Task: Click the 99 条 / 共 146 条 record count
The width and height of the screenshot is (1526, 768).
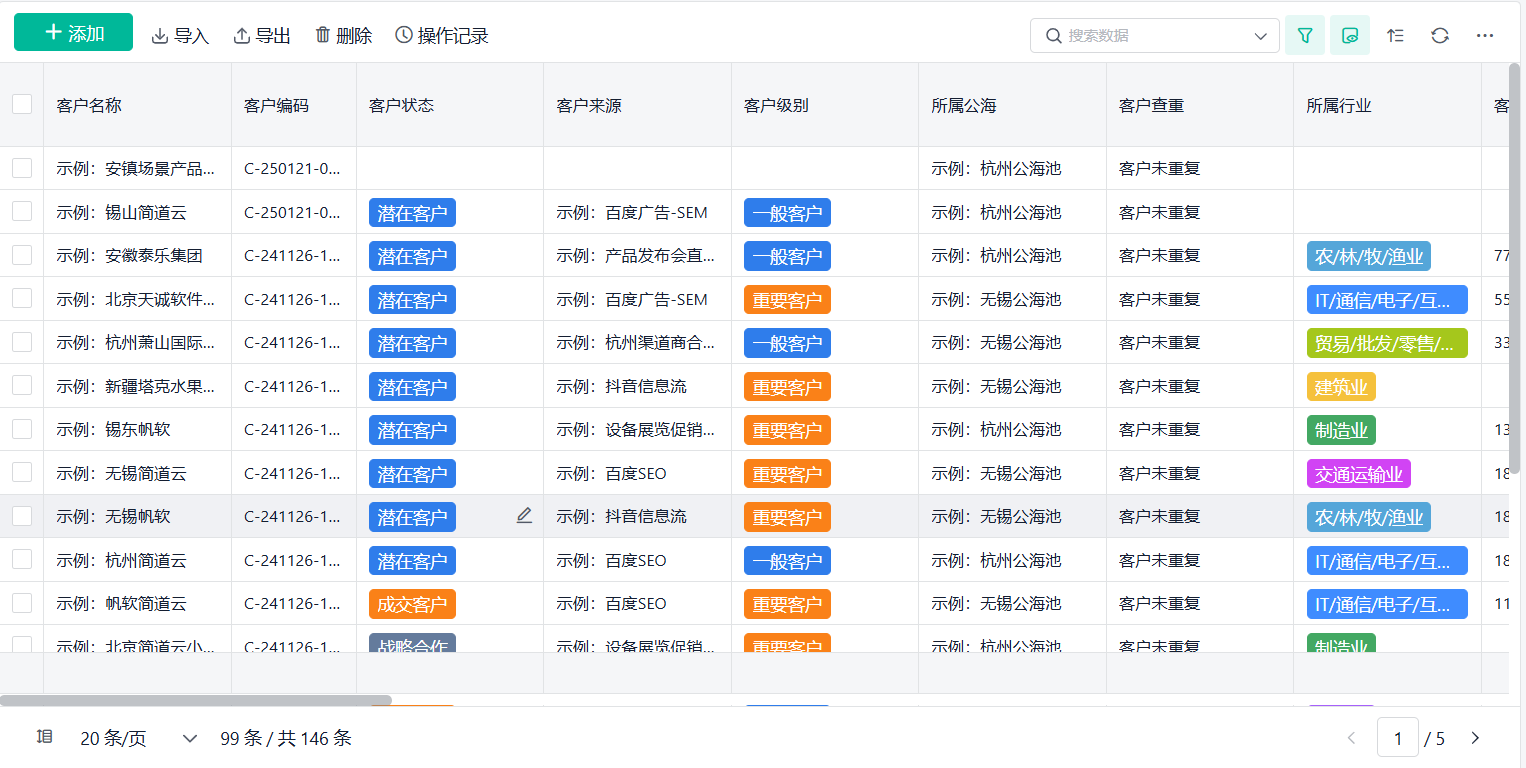Action: (x=286, y=739)
